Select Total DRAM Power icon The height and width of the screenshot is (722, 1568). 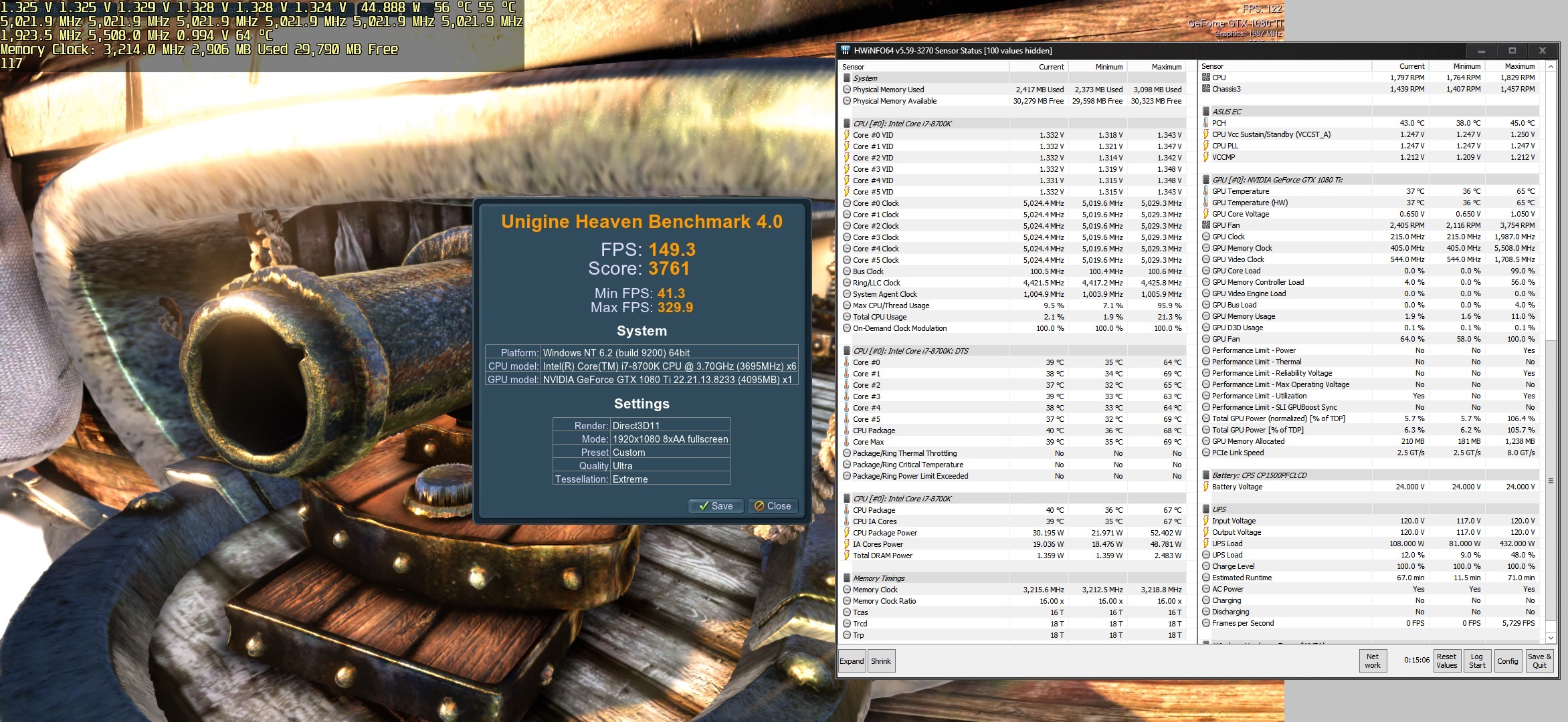click(x=847, y=556)
